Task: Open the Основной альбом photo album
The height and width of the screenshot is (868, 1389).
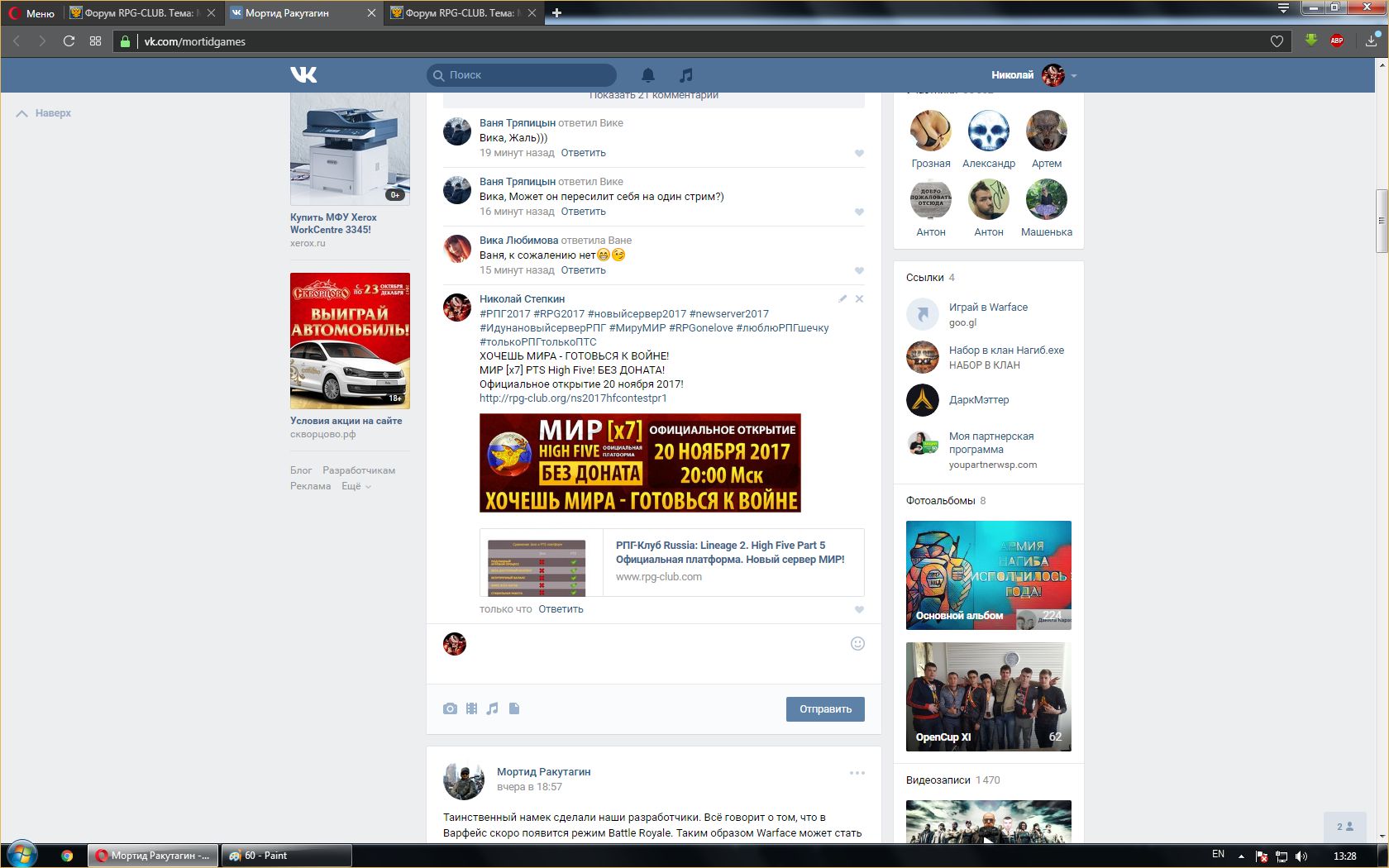Action: coord(989,575)
